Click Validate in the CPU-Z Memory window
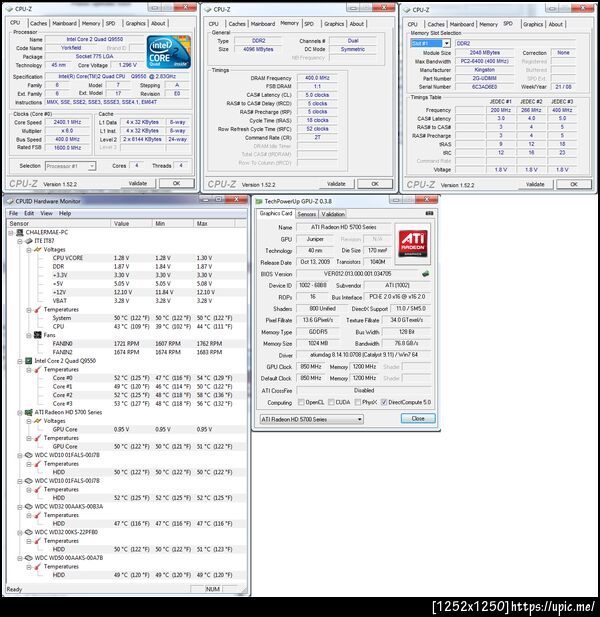This screenshot has width=600, height=617. (336, 184)
